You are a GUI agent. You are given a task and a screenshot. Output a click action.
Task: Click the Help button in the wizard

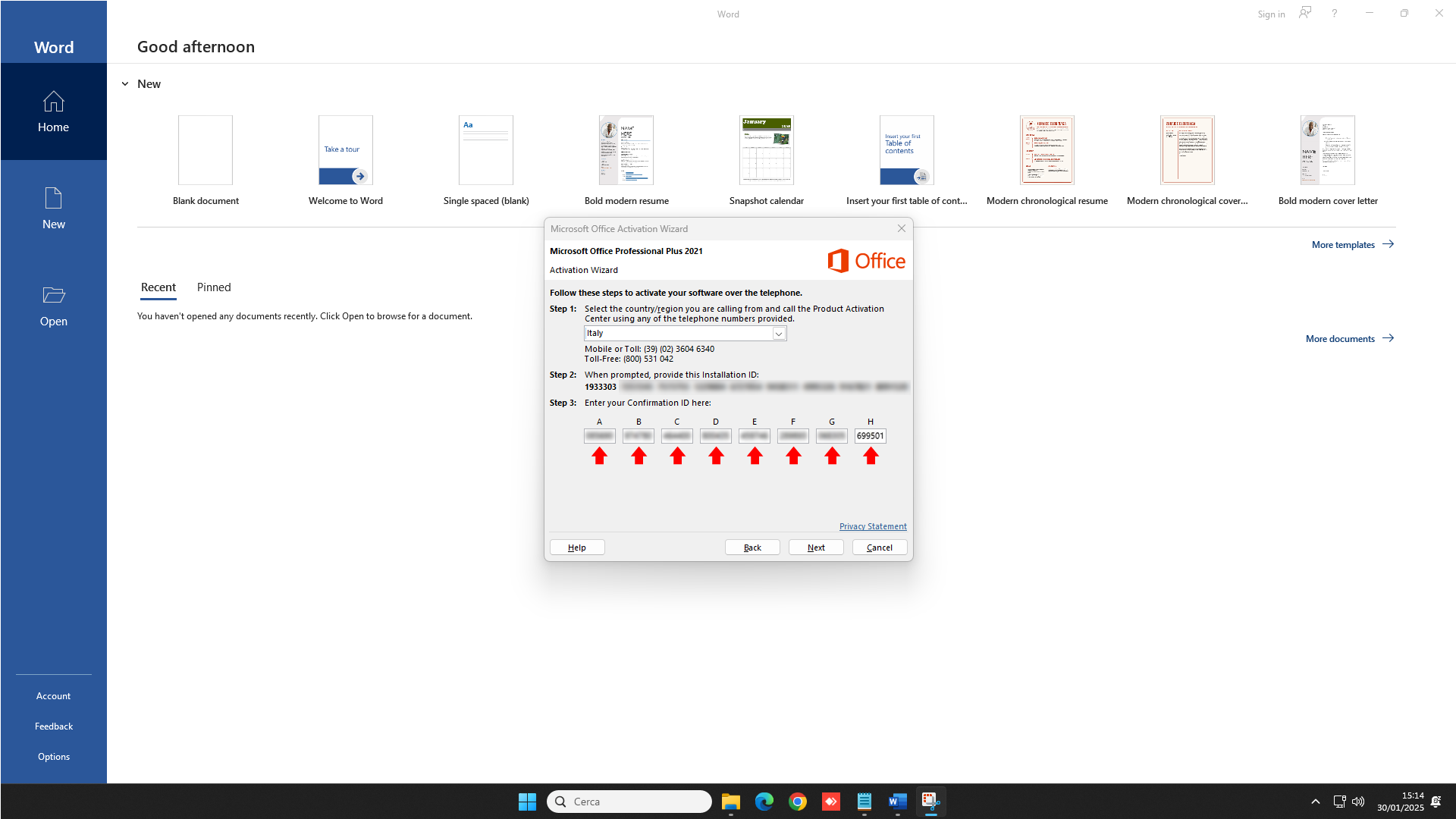tap(577, 548)
